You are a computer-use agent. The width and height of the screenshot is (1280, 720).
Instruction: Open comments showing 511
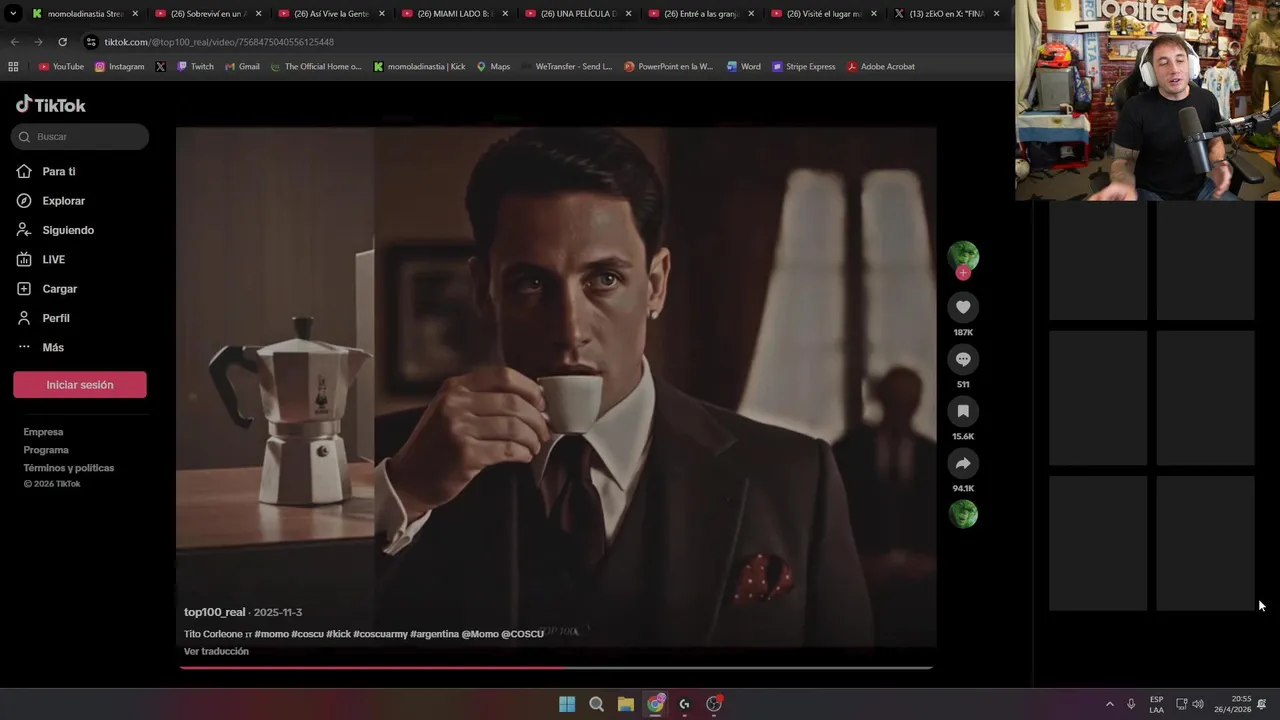963,359
